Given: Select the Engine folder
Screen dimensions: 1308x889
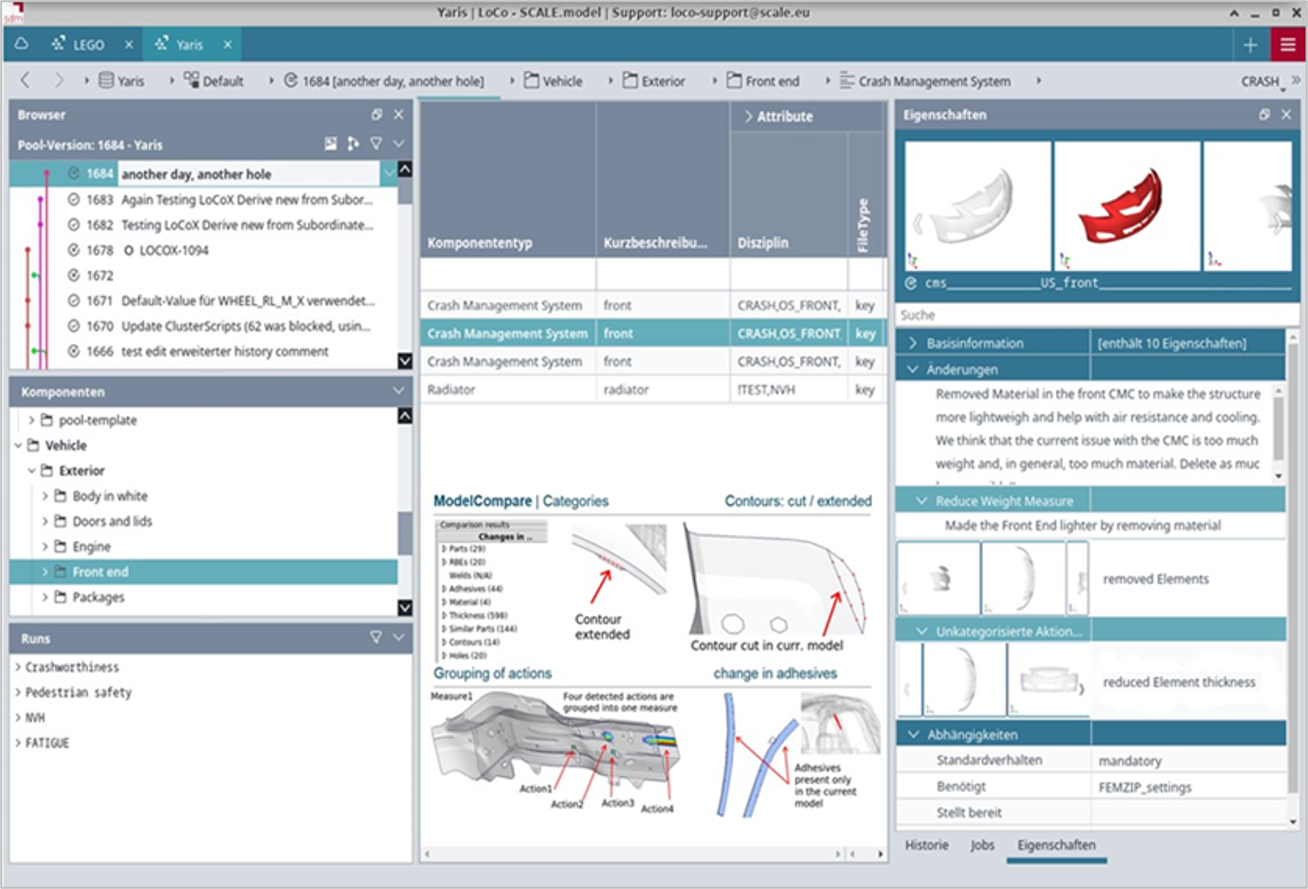Looking at the screenshot, I should 91,547.
